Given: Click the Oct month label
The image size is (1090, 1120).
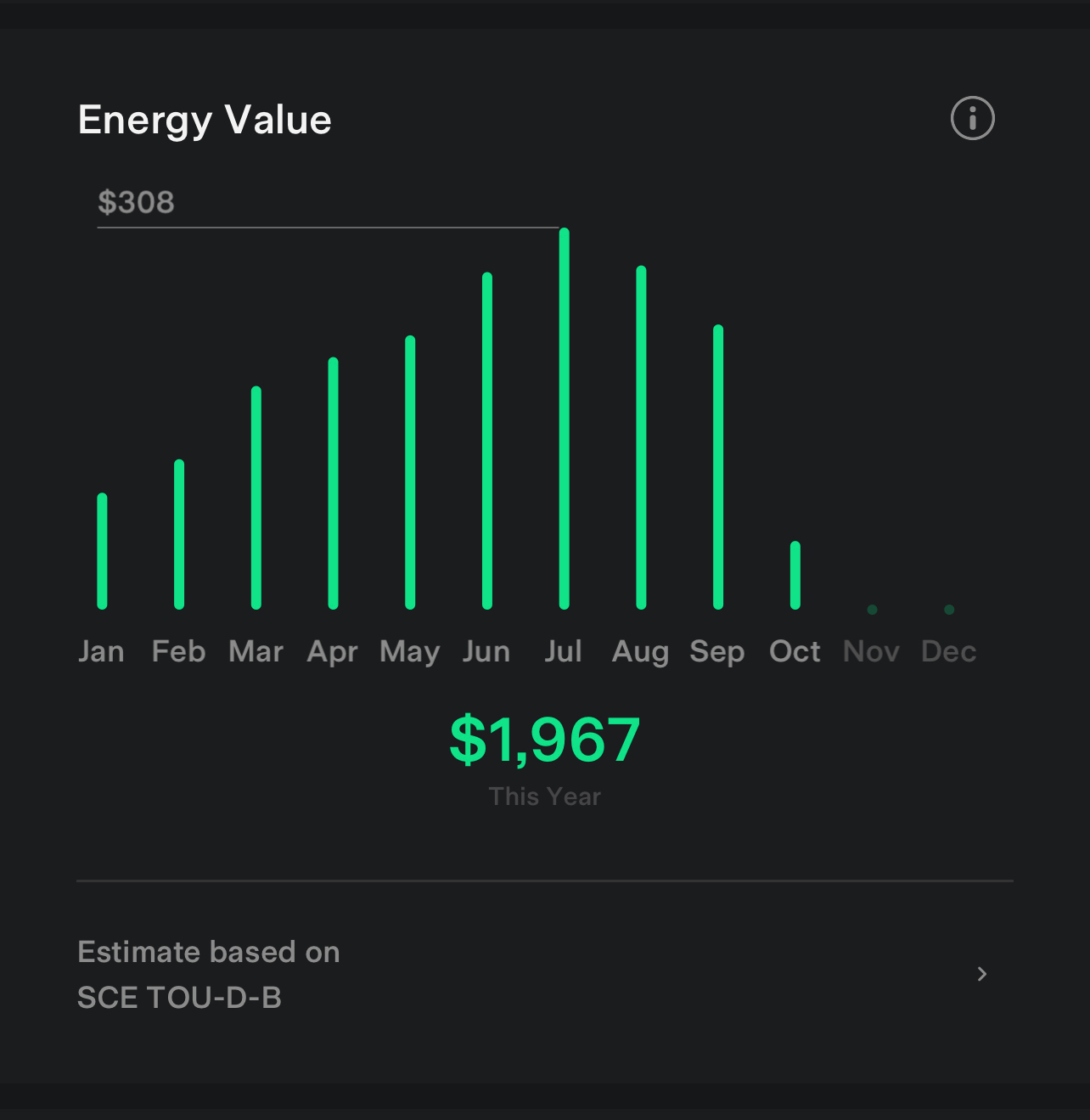Looking at the screenshot, I should click(x=795, y=651).
